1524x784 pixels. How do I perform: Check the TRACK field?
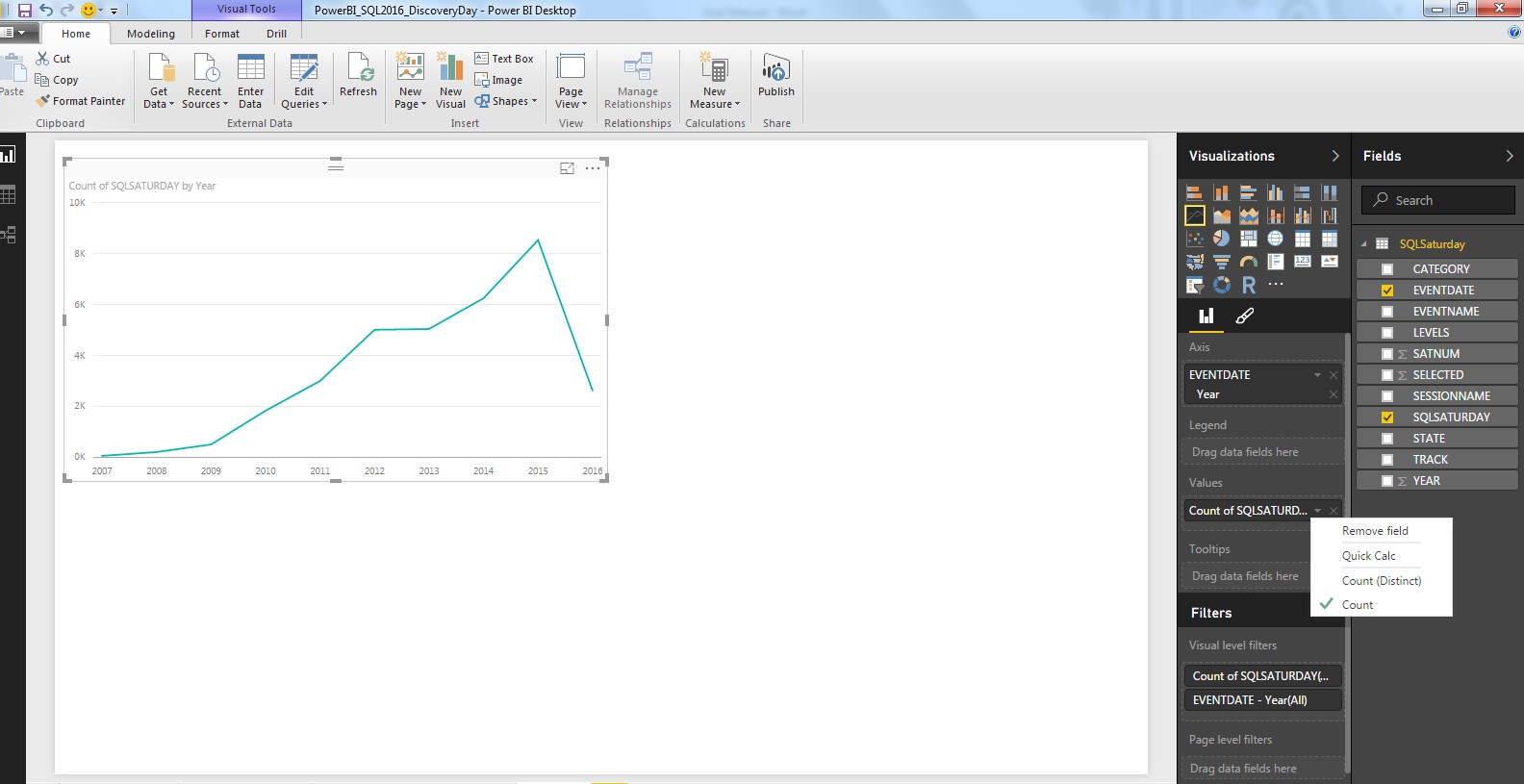pyautogui.click(x=1387, y=460)
